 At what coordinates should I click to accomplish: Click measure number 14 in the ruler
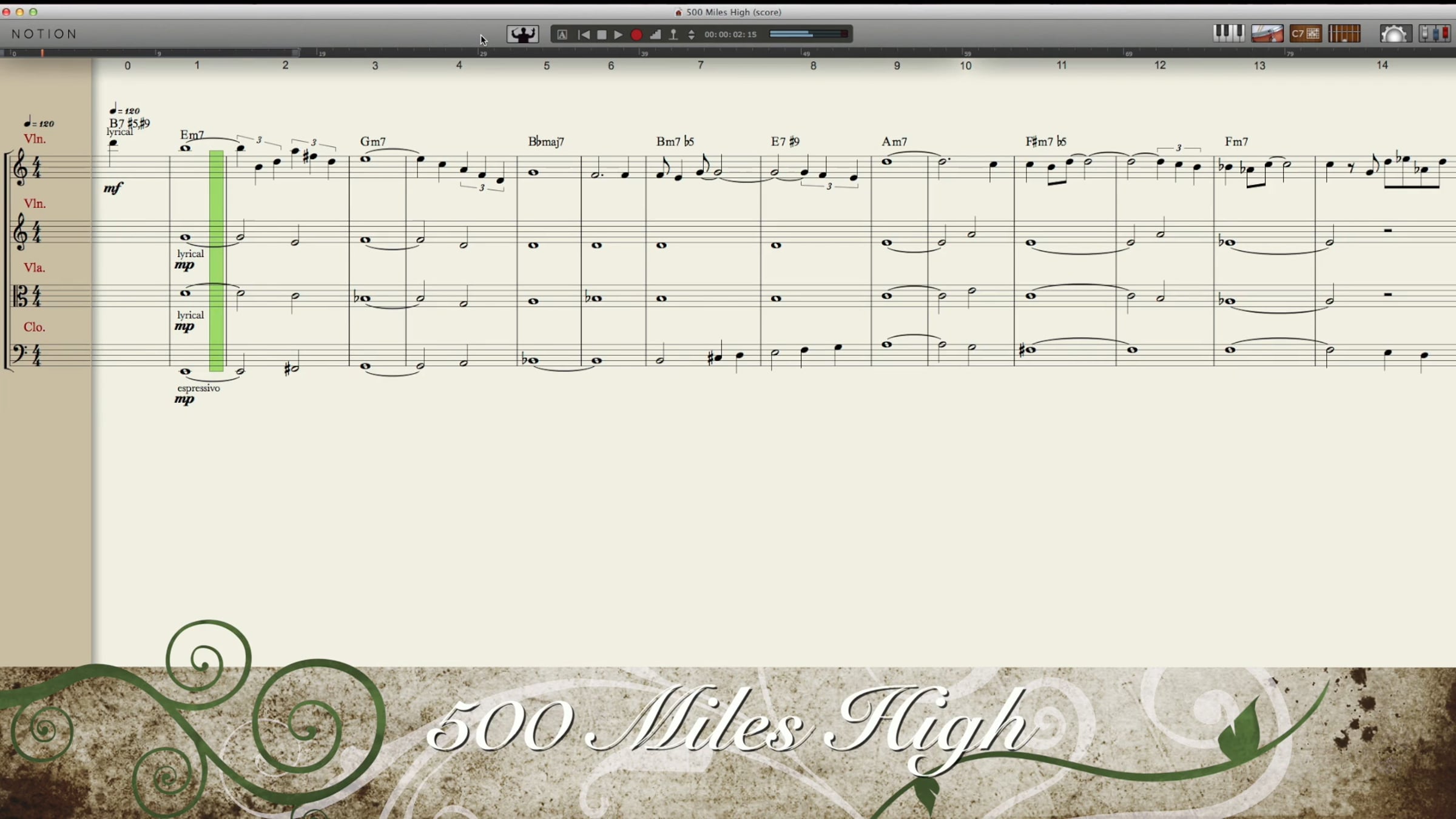[1382, 65]
